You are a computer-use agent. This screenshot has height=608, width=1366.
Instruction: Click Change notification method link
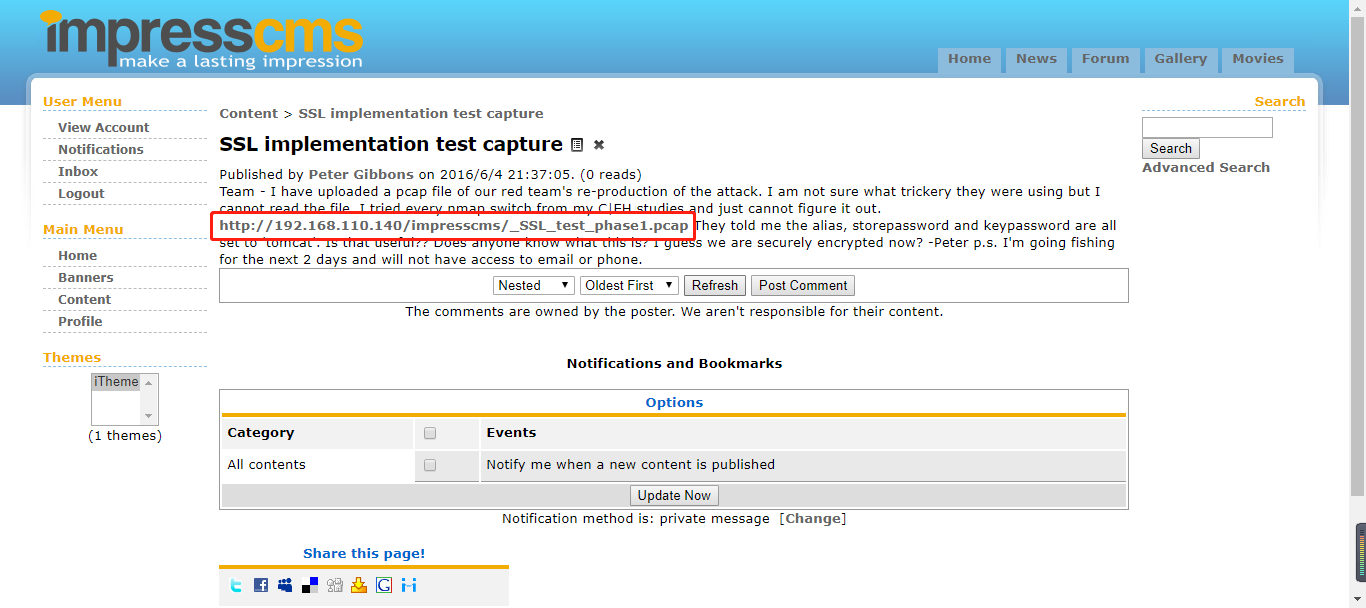point(813,519)
